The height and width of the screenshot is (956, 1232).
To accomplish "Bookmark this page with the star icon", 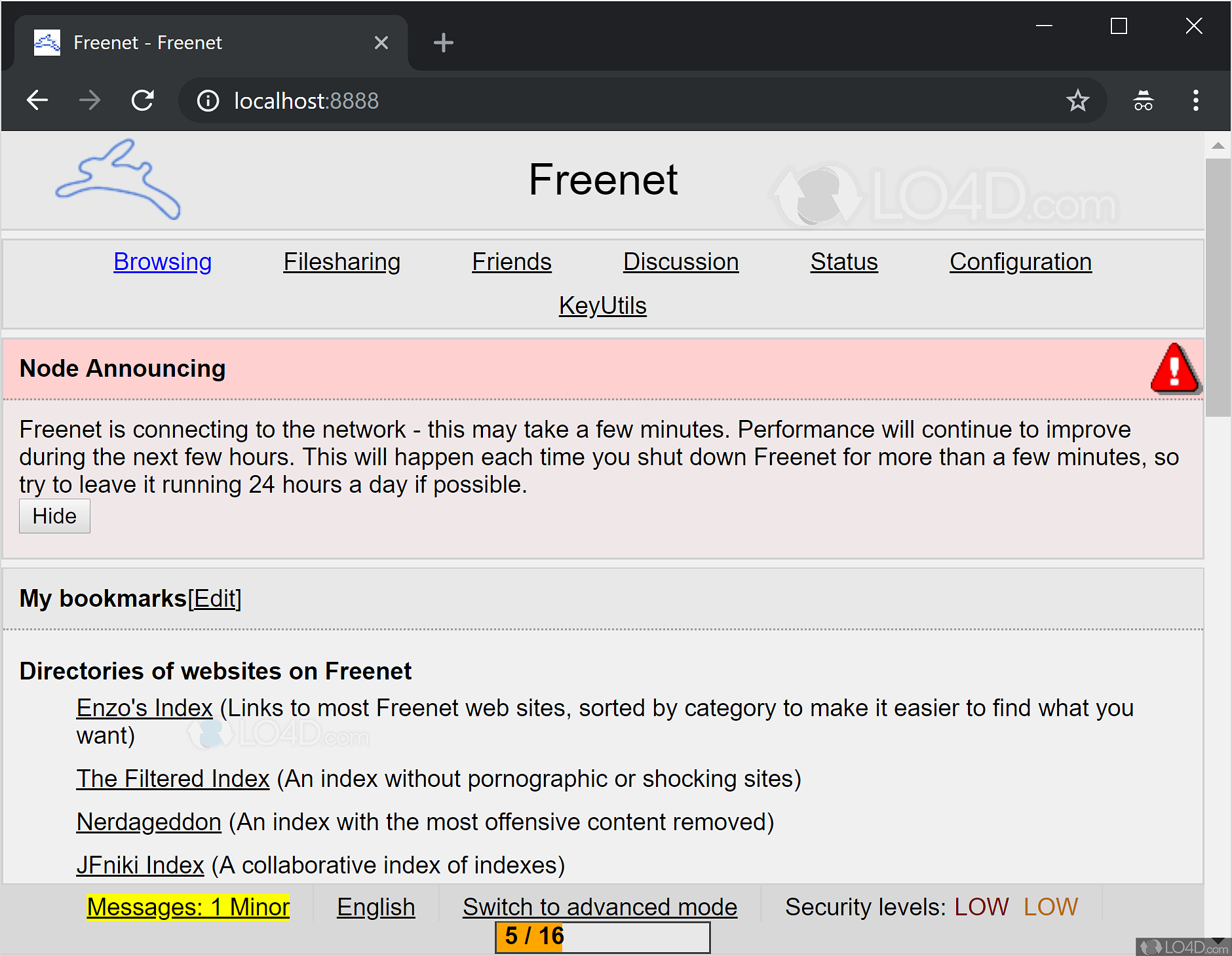I will (x=1077, y=100).
